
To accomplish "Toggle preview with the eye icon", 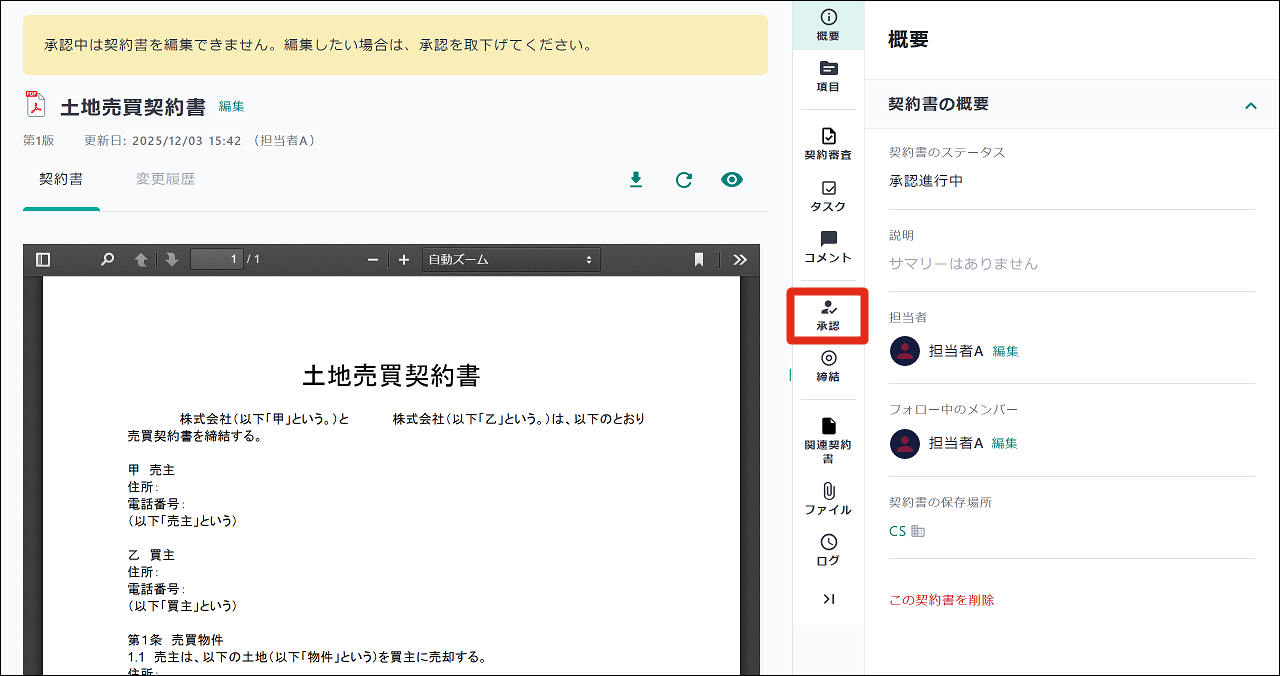I will click(732, 180).
